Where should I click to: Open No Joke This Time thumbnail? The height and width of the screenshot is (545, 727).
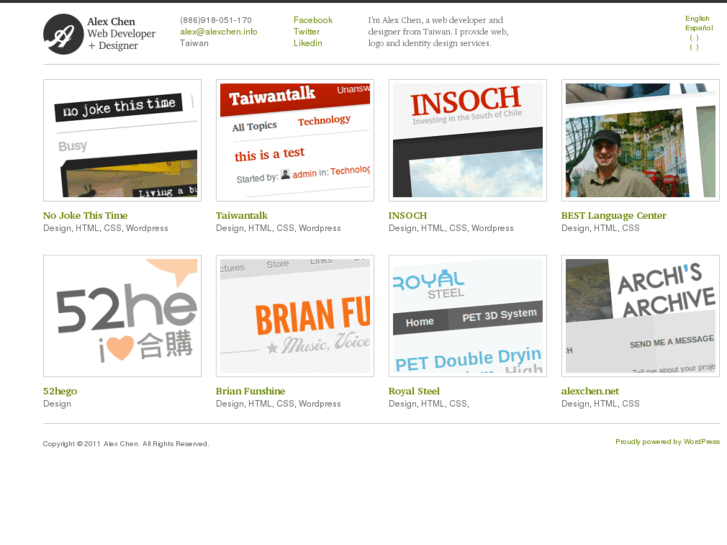click(122, 141)
